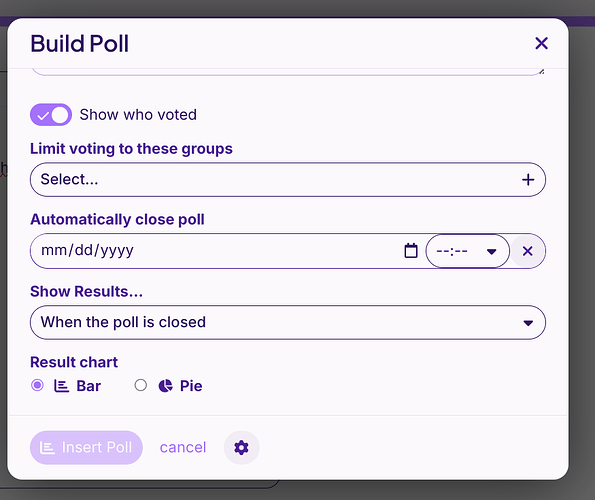This screenshot has width=595, height=500.
Task: Click the pie chart icon
Action: pyautogui.click(x=165, y=386)
